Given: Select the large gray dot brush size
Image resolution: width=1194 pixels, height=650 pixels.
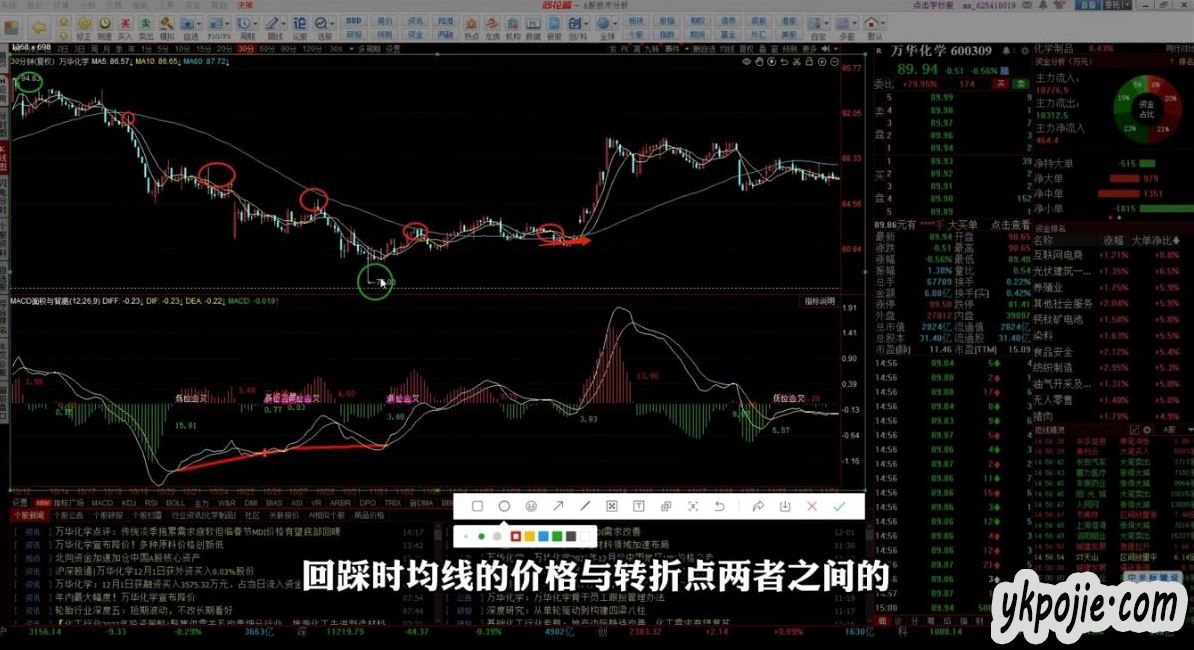Looking at the screenshot, I should click(x=497, y=537).
